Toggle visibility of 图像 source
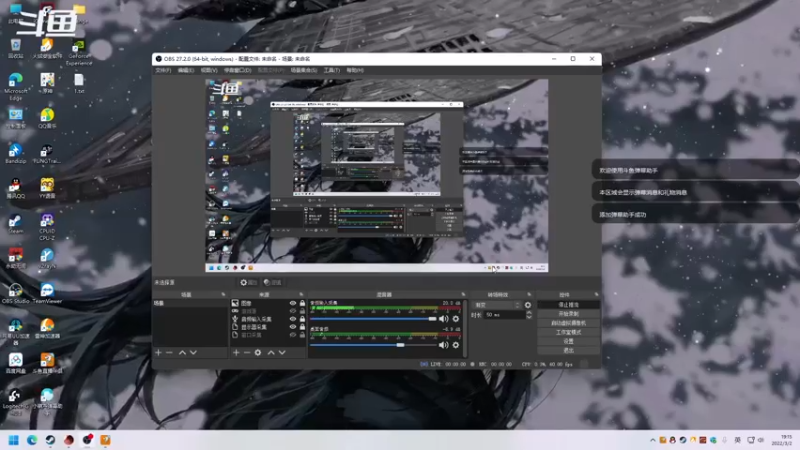Image resolution: width=800 pixels, height=450 pixels. pyautogui.click(x=293, y=303)
